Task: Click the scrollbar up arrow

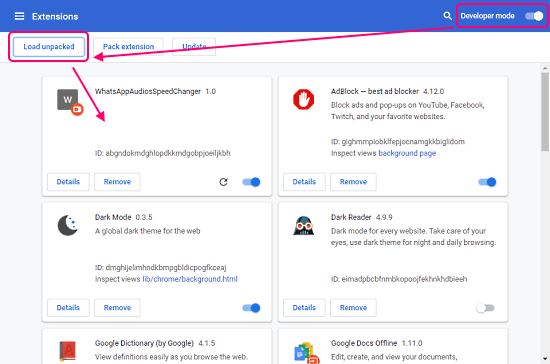Action: coord(545,68)
